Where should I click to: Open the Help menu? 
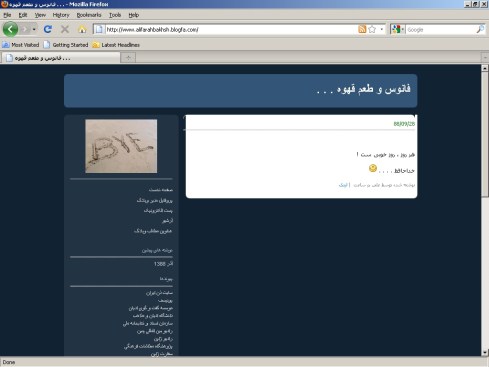pos(134,15)
